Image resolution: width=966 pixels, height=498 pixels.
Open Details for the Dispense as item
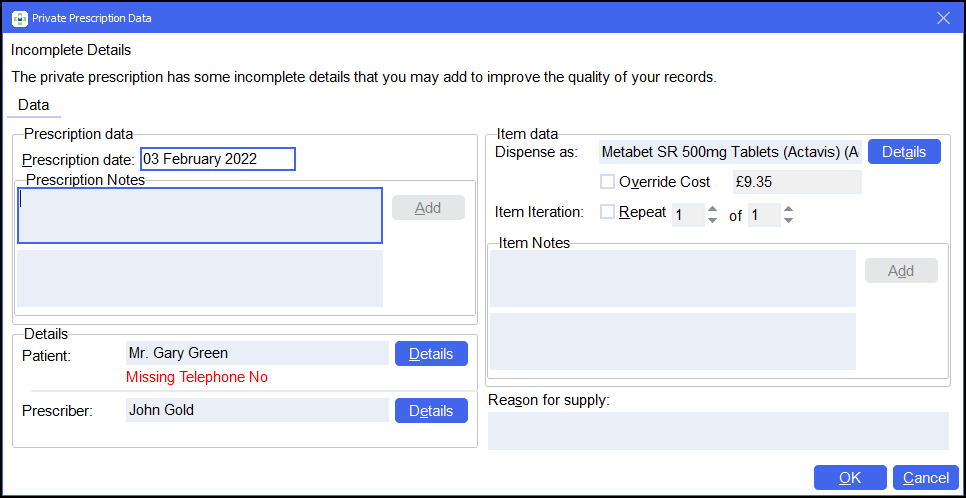[x=904, y=152]
